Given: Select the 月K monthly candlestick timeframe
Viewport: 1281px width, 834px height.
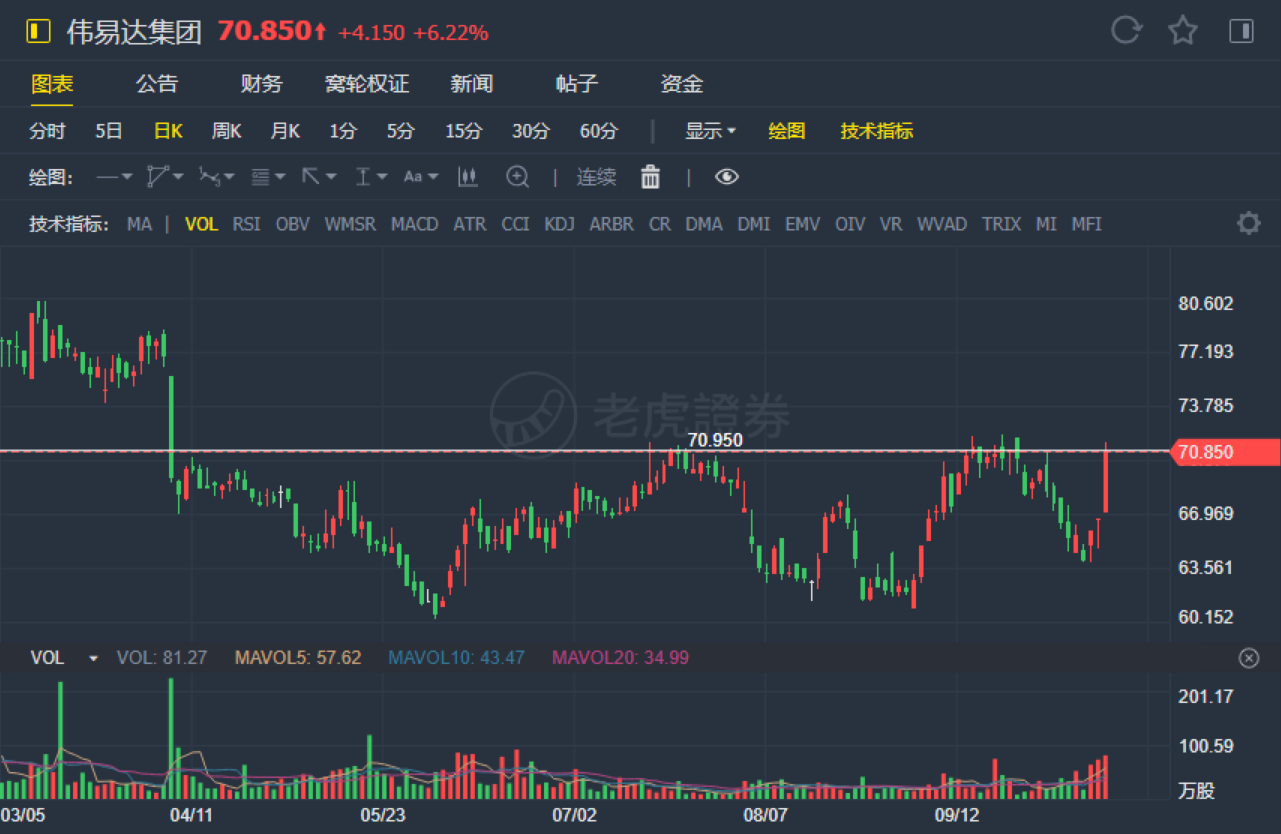Looking at the screenshot, I should (x=286, y=131).
